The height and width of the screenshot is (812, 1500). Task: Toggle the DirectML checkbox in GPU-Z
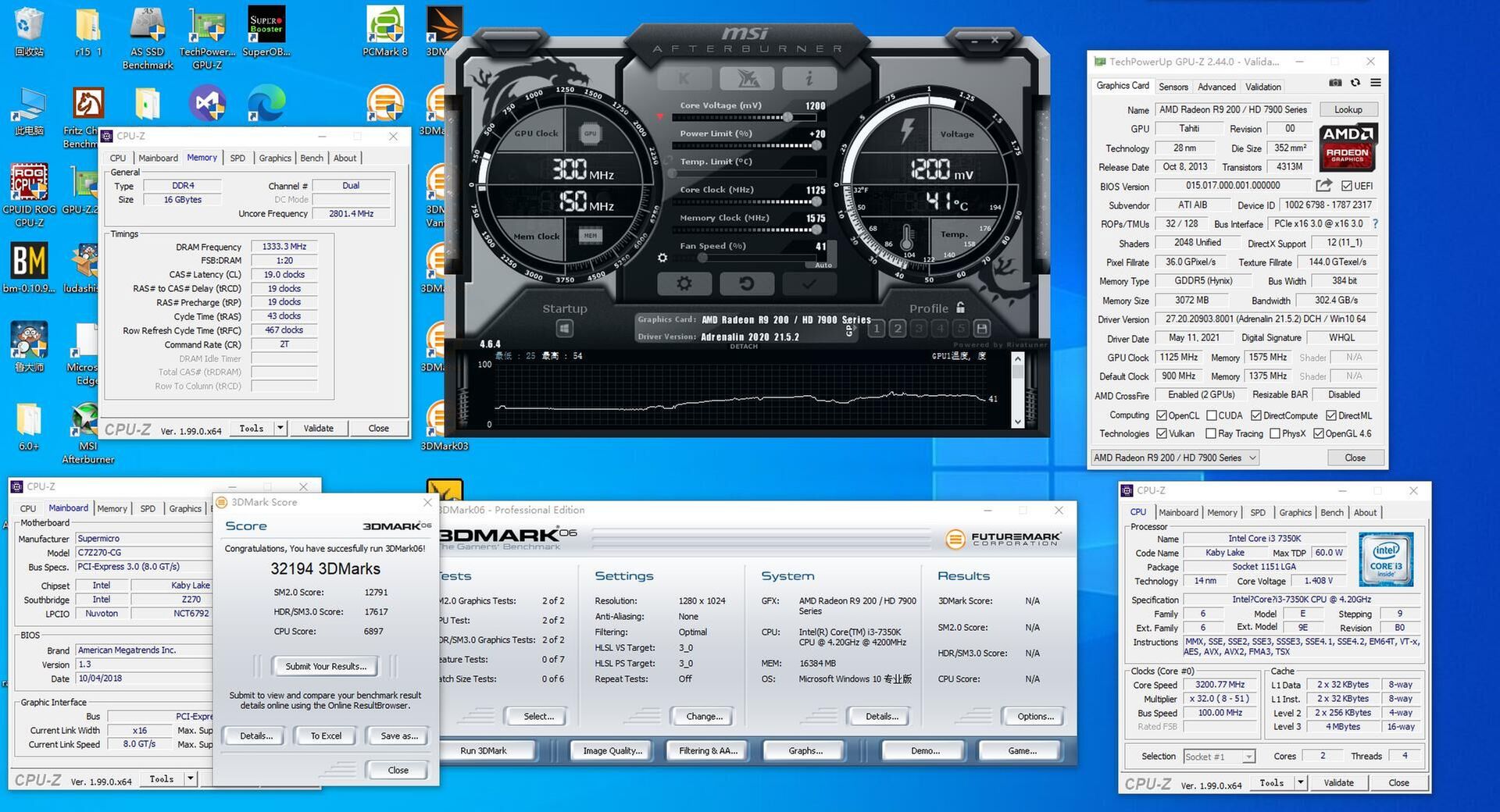tap(1331, 415)
